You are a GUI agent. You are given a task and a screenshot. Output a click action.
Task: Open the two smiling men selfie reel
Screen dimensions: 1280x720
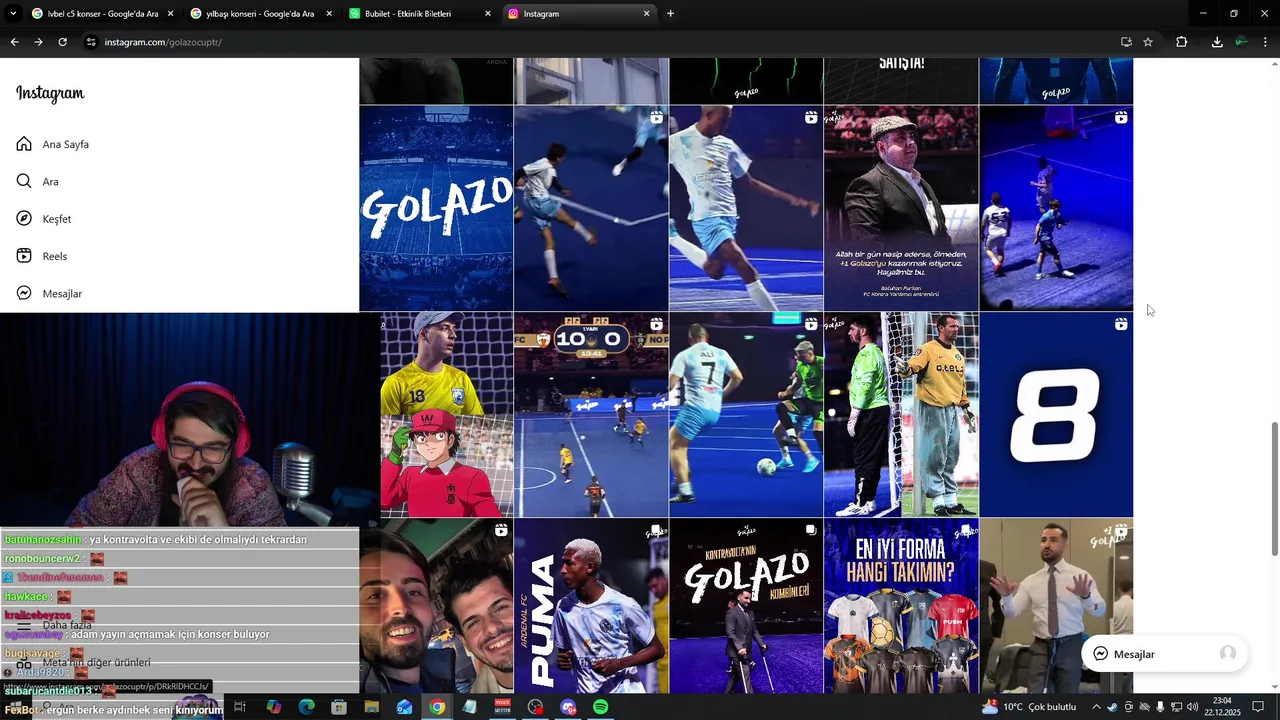coord(436,606)
